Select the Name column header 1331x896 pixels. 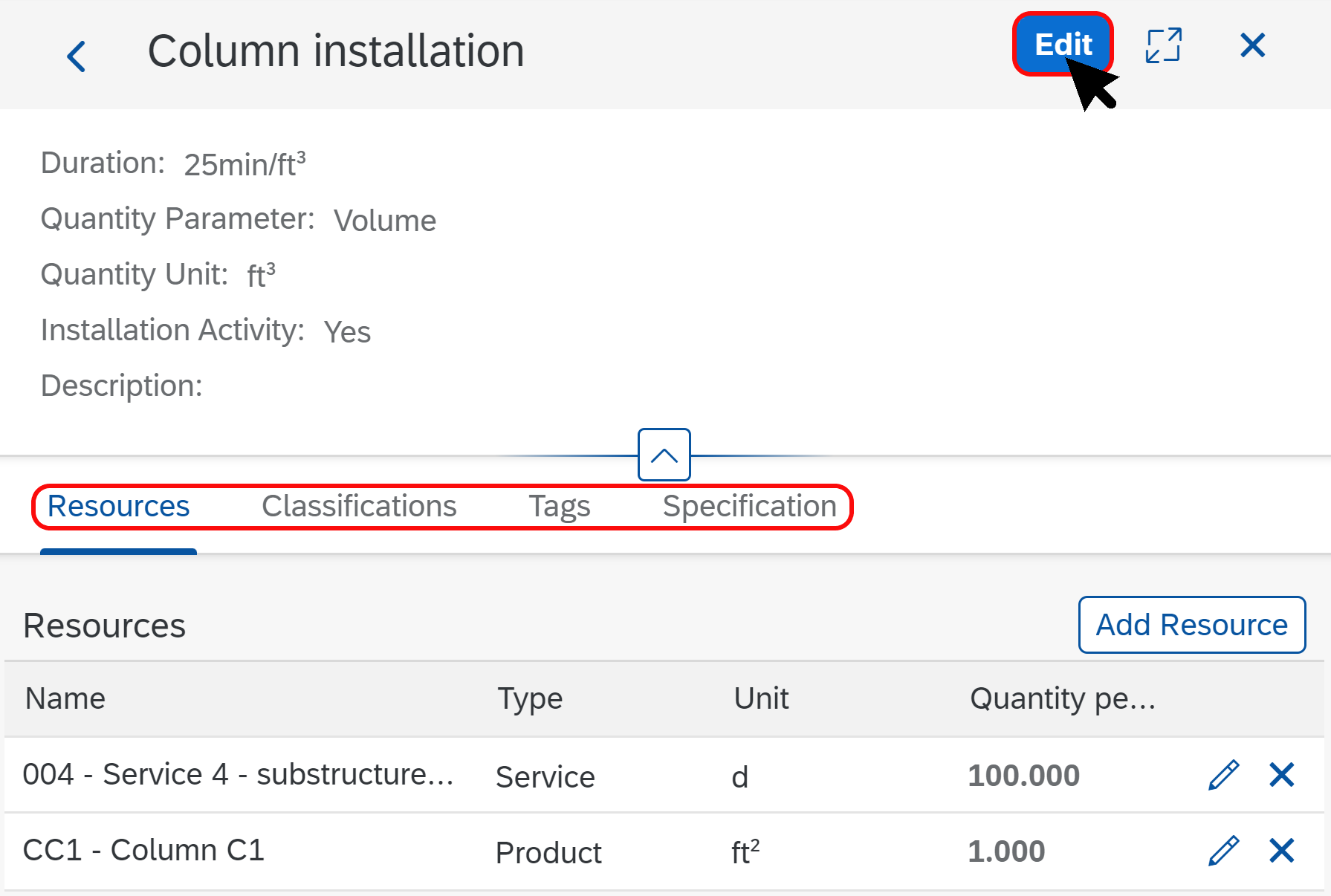click(65, 698)
